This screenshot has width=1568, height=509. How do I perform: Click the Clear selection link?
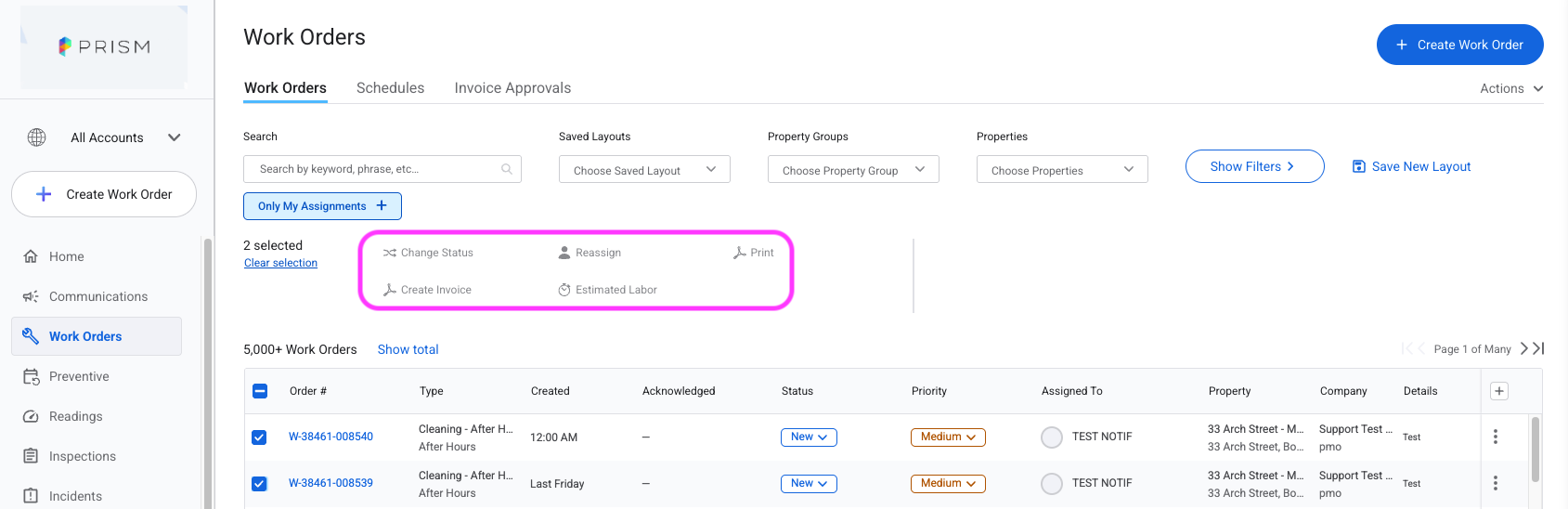(x=280, y=263)
